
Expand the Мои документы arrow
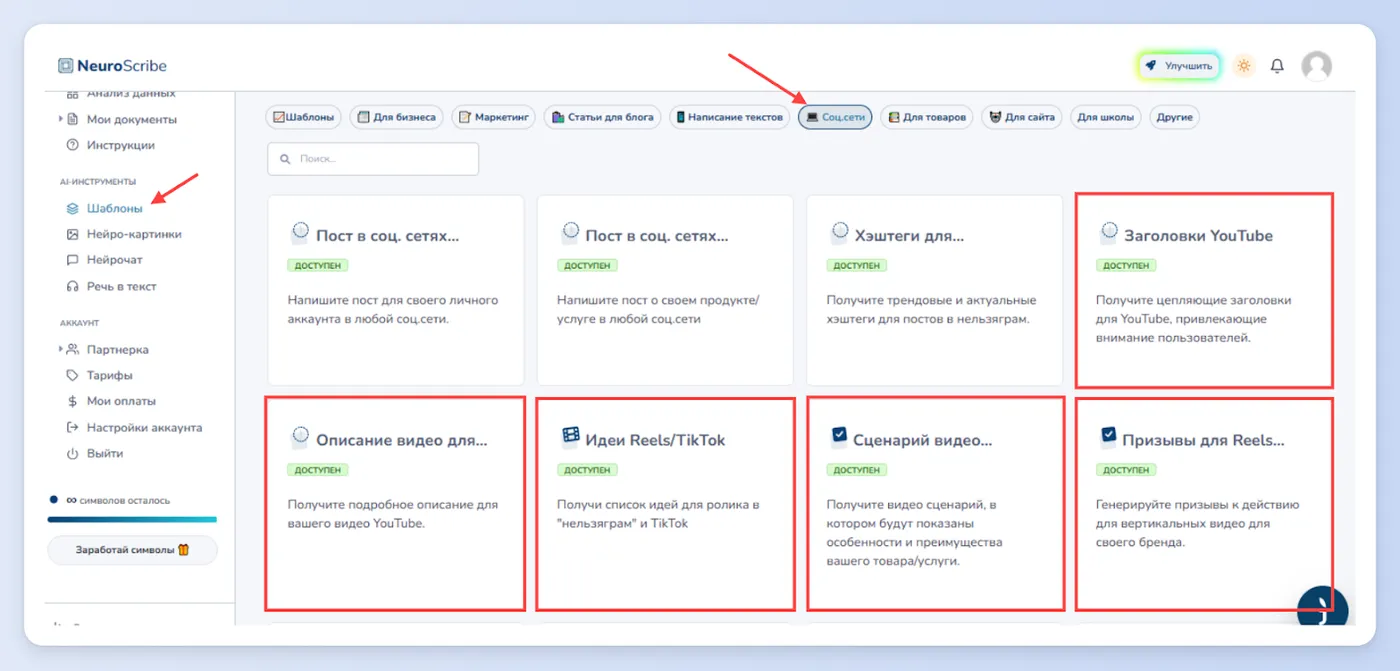click(60, 119)
